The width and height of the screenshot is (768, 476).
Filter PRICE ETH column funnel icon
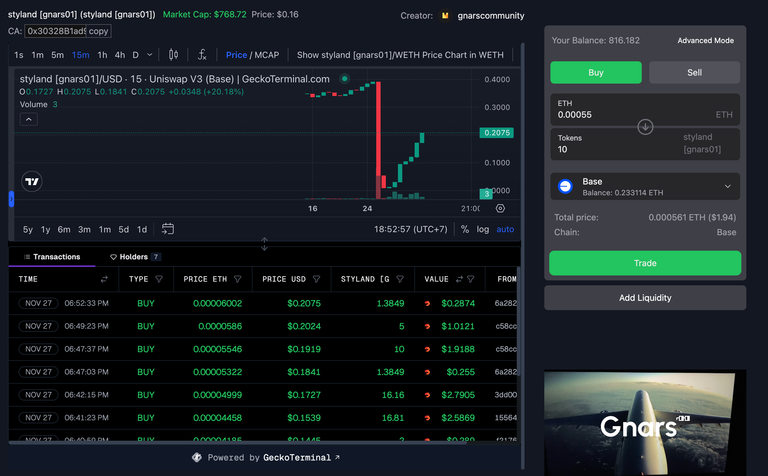pos(238,279)
